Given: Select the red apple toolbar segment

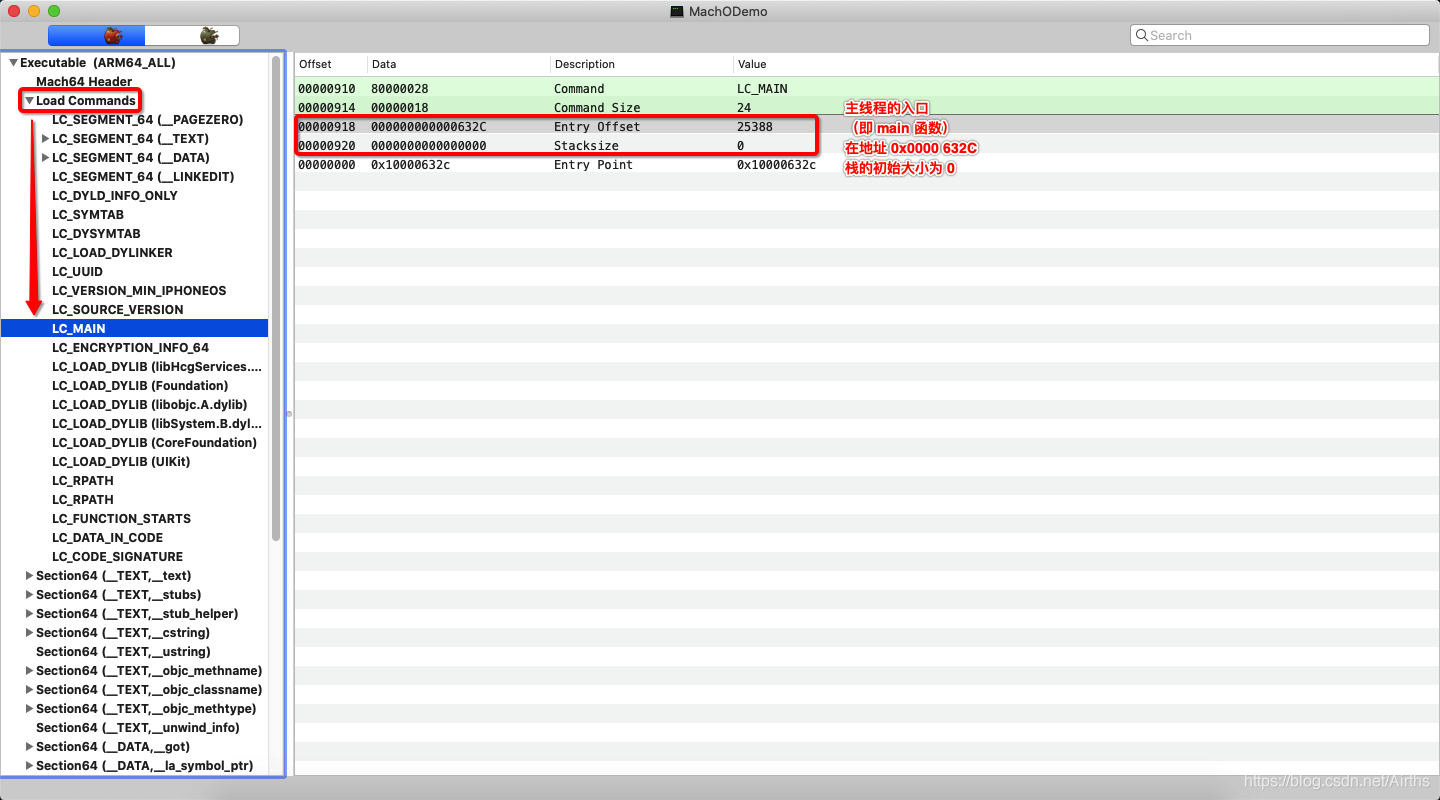Looking at the screenshot, I should point(97,36).
